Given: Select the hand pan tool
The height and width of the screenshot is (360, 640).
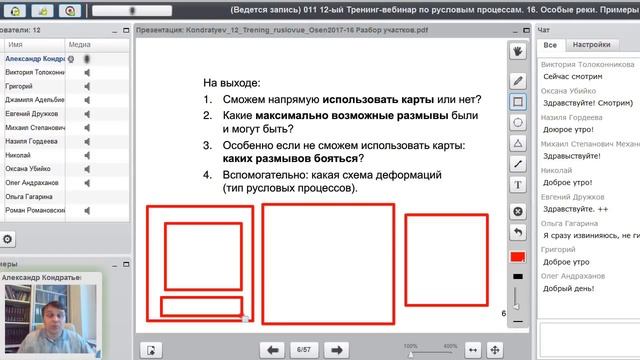Looking at the screenshot, I should click(518, 51).
